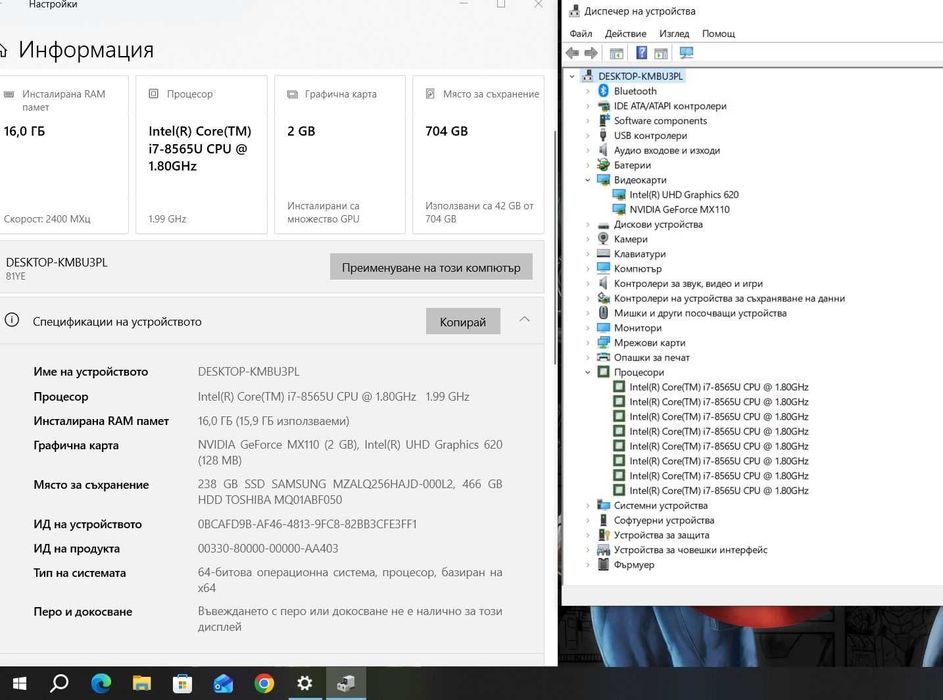
Task: Select NVIDIA GeForce MX110 device
Action: (680, 209)
